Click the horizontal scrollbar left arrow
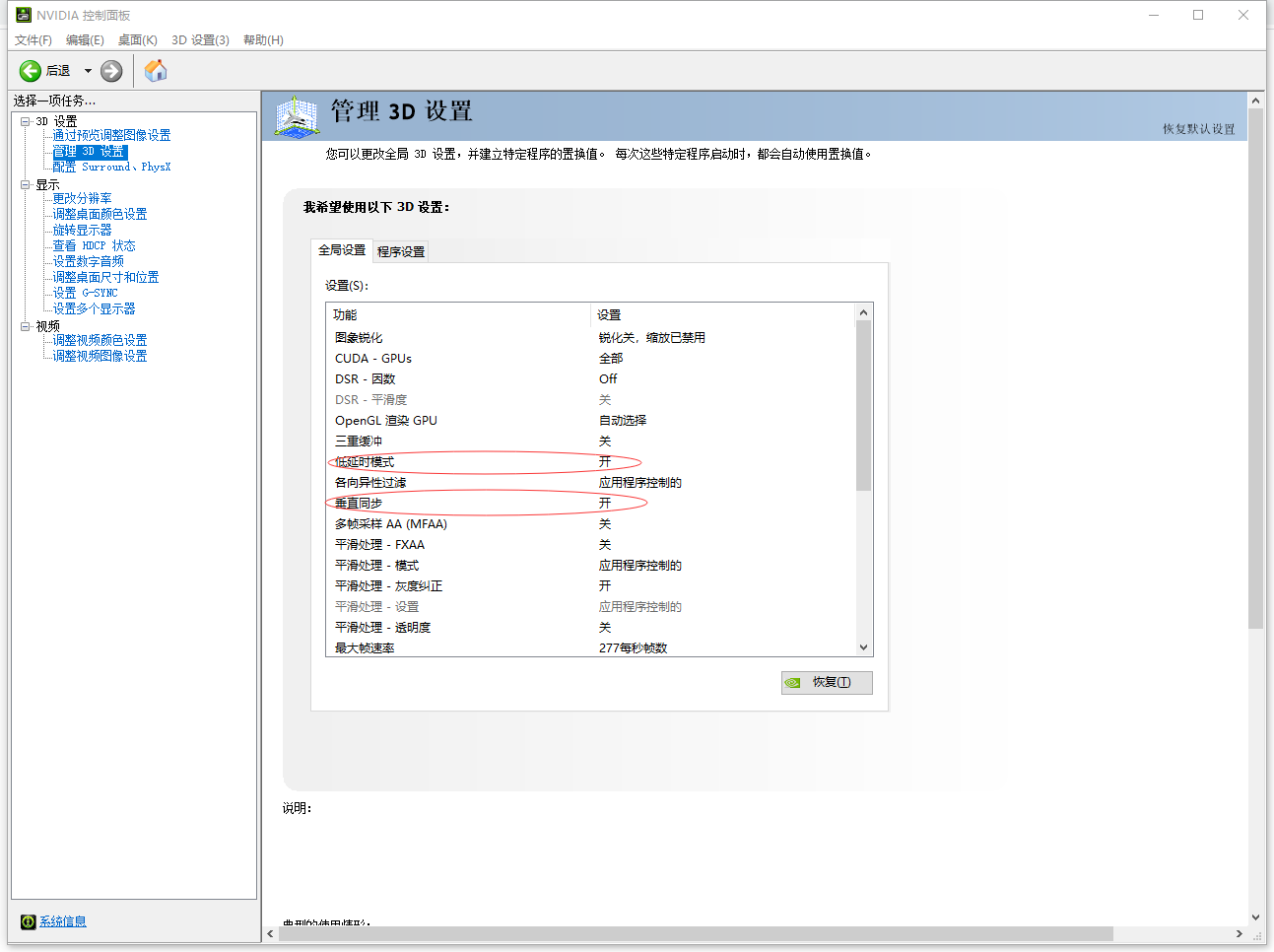The image size is (1274, 952). coord(271,933)
